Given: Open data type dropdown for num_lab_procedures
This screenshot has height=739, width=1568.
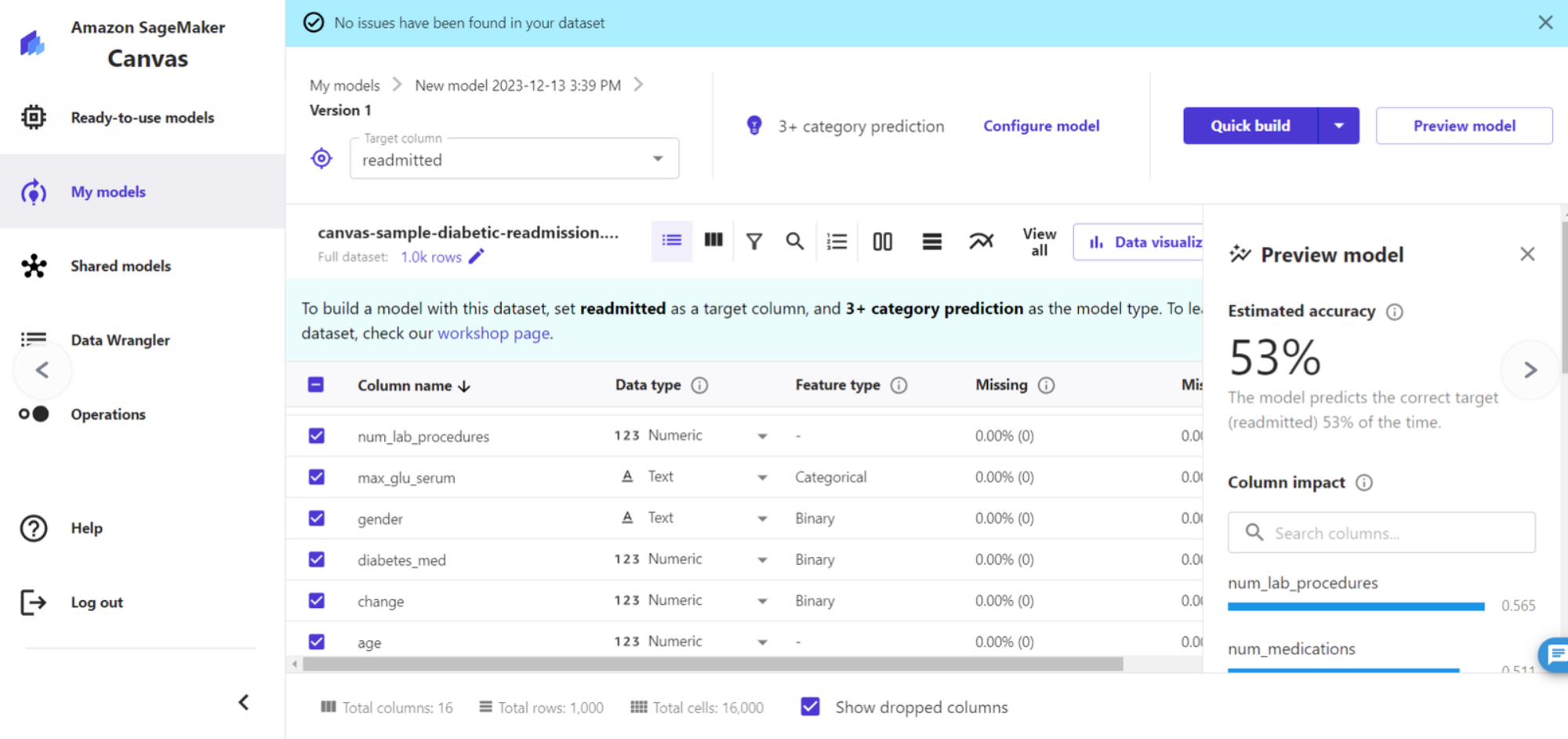Looking at the screenshot, I should (762, 436).
